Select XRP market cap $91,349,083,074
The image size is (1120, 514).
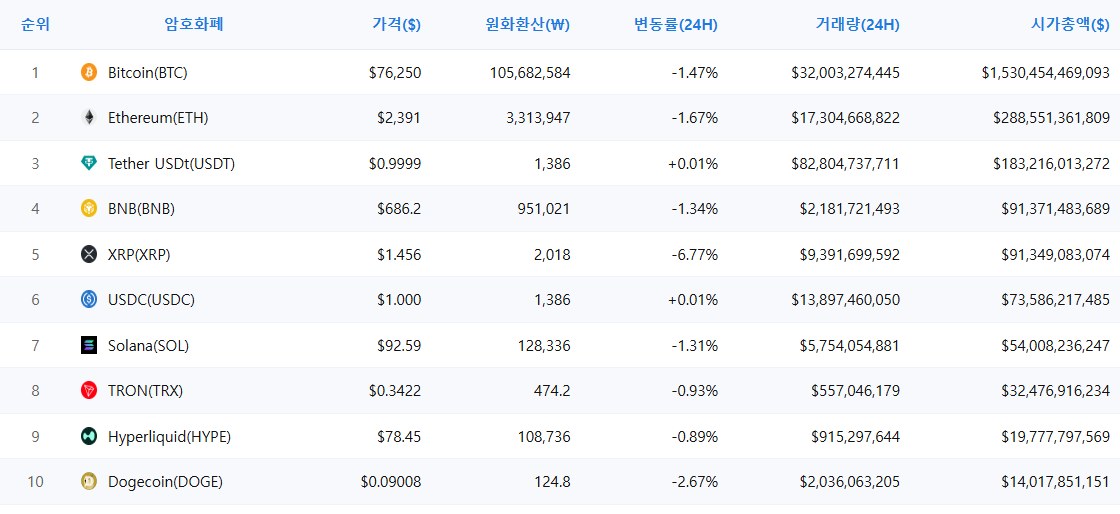1056,254
